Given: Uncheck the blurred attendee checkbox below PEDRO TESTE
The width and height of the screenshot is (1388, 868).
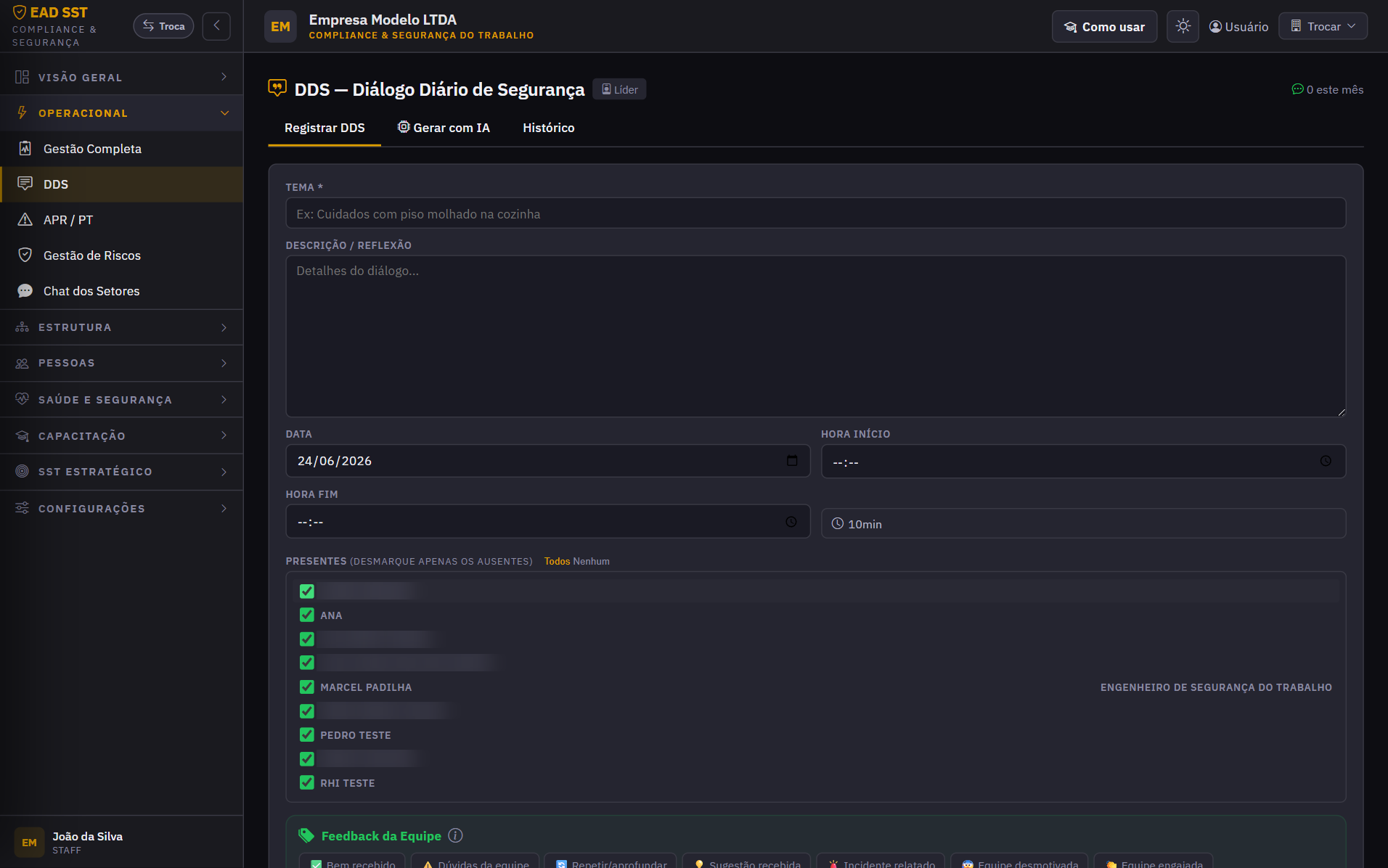Looking at the screenshot, I should pos(307,758).
